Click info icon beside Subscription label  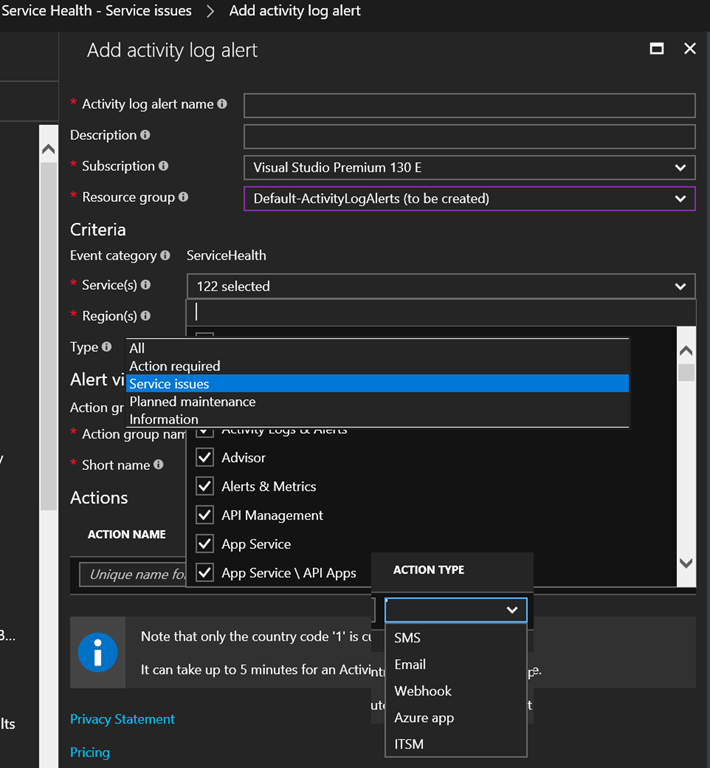pyautogui.click(x=164, y=166)
